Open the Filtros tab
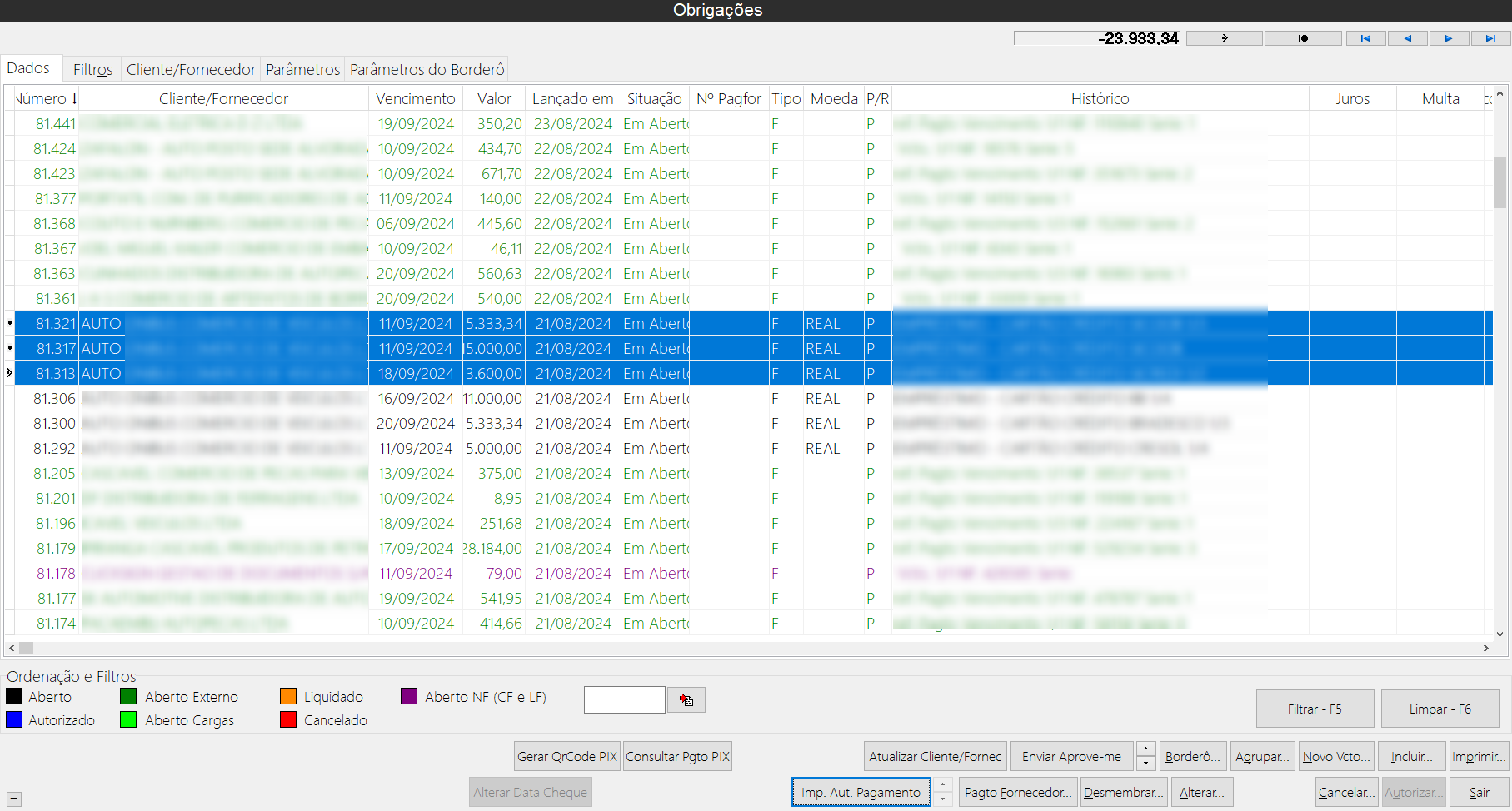This screenshot has height=811, width=1512. pyautogui.click(x=92, y=69)
